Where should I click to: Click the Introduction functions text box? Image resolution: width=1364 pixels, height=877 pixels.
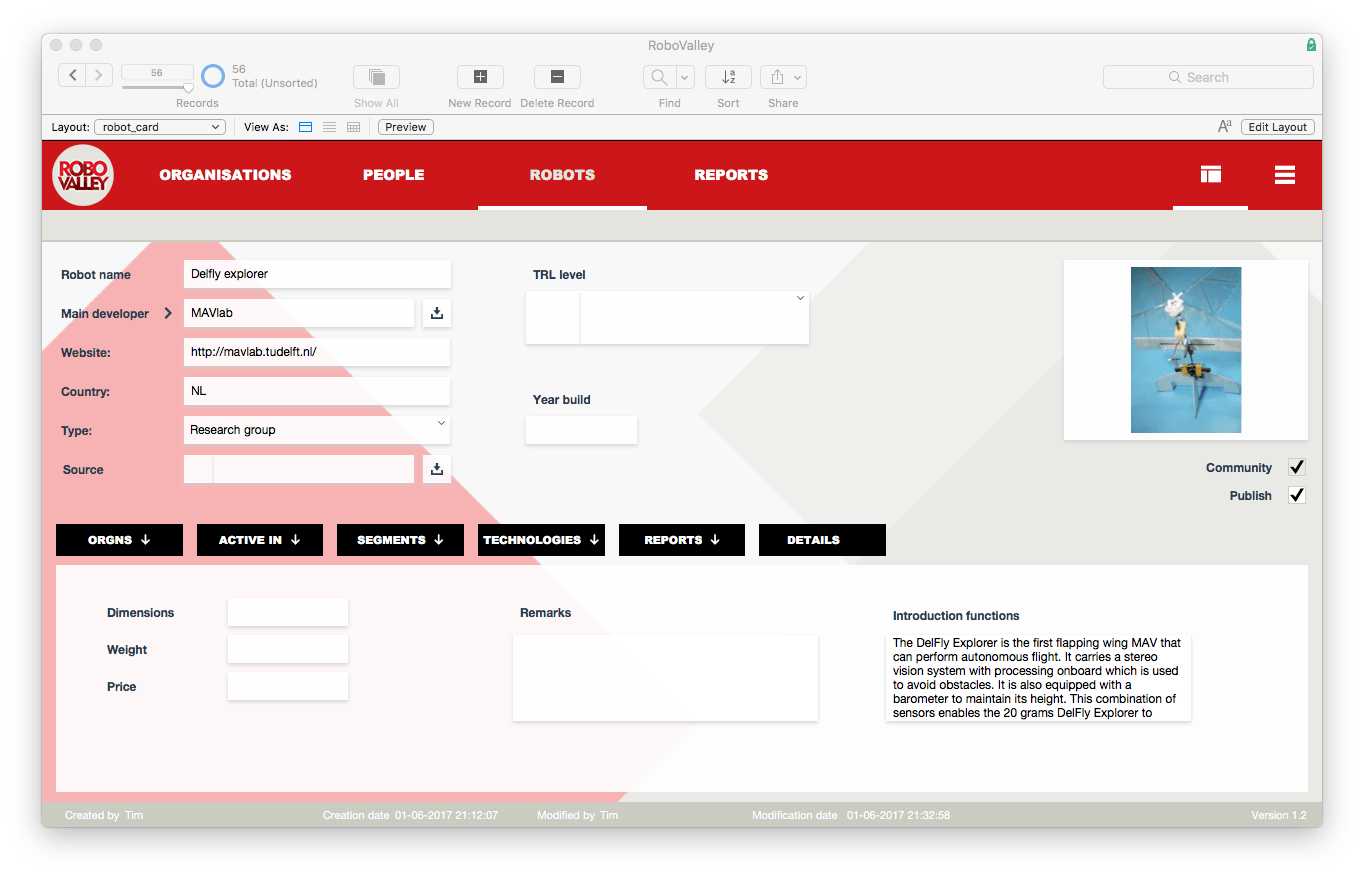click(x=1038, y=677)
